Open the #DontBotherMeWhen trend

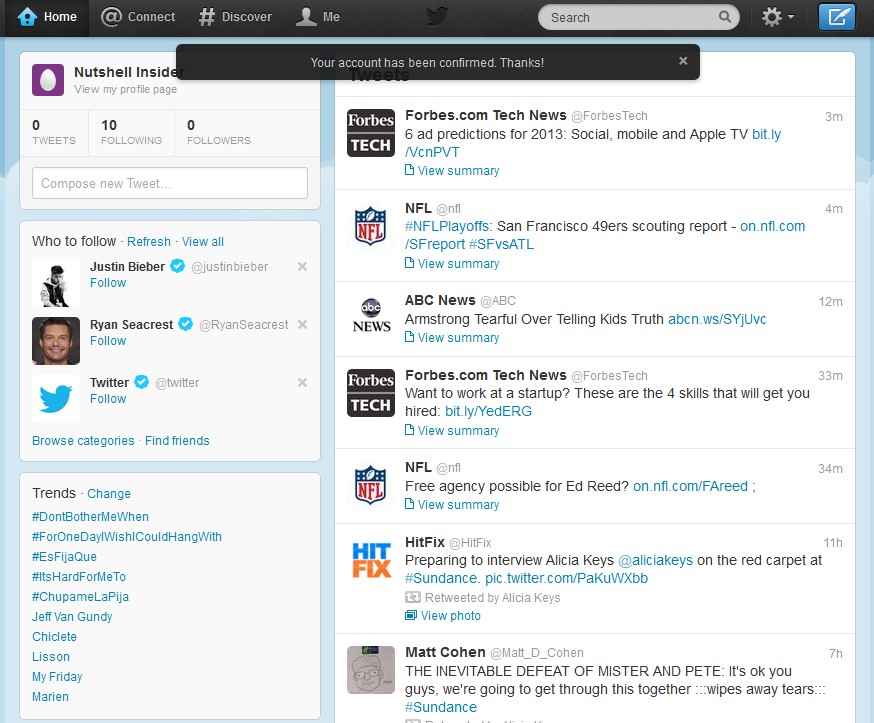click(90, 517)
